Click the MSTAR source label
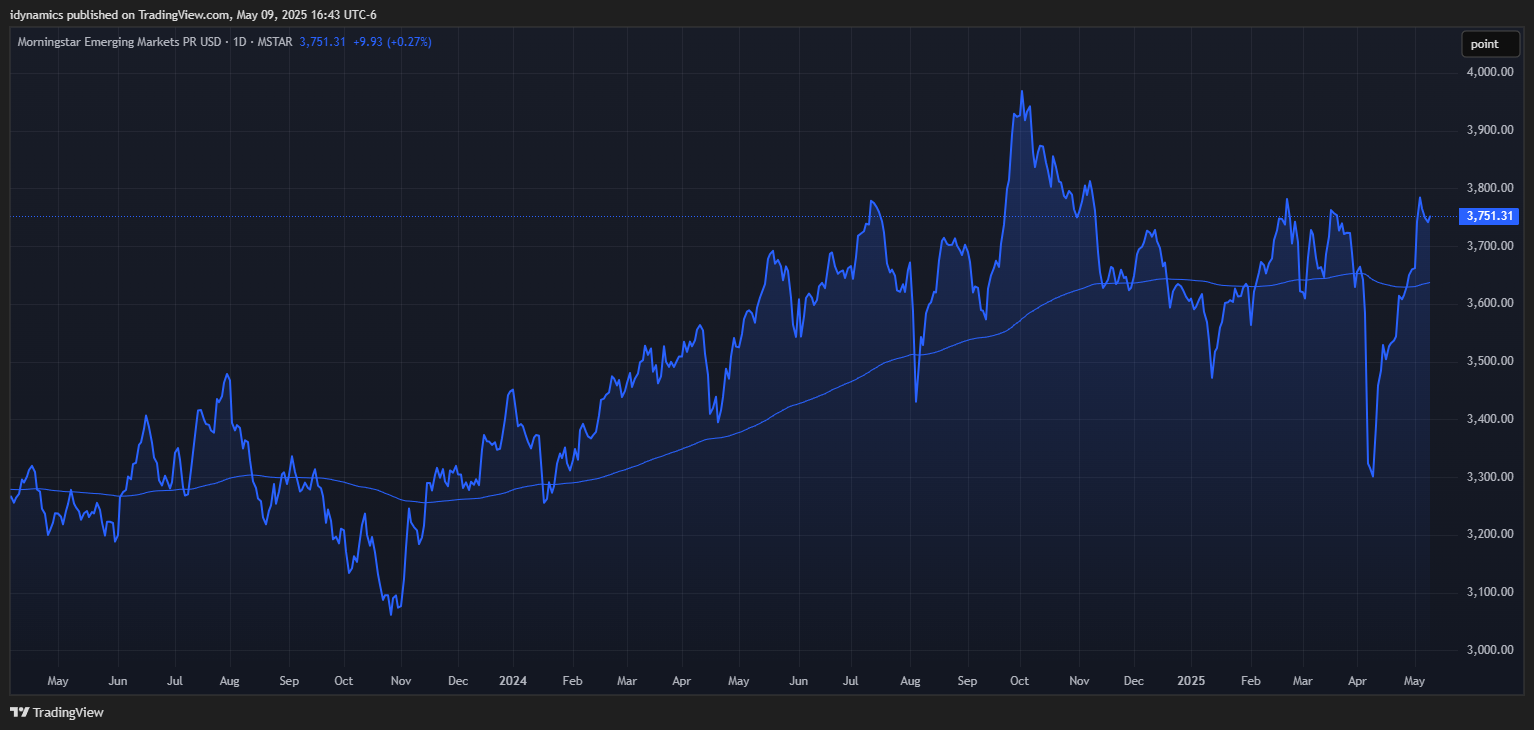The image size is (1534, 730). (275, 42)
